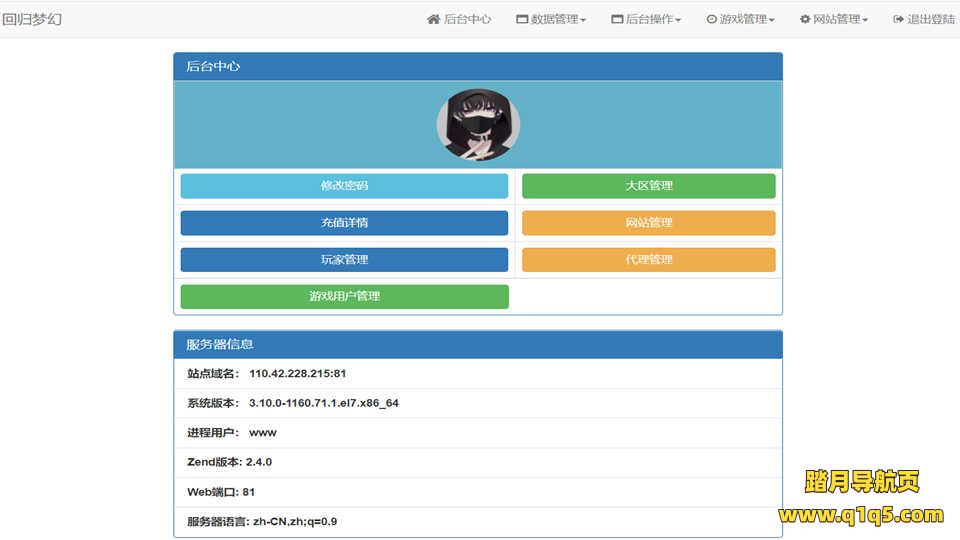Click the window icon beside 后台操作
The width and height of the screenshot is (960, 540).
(617, 19)
